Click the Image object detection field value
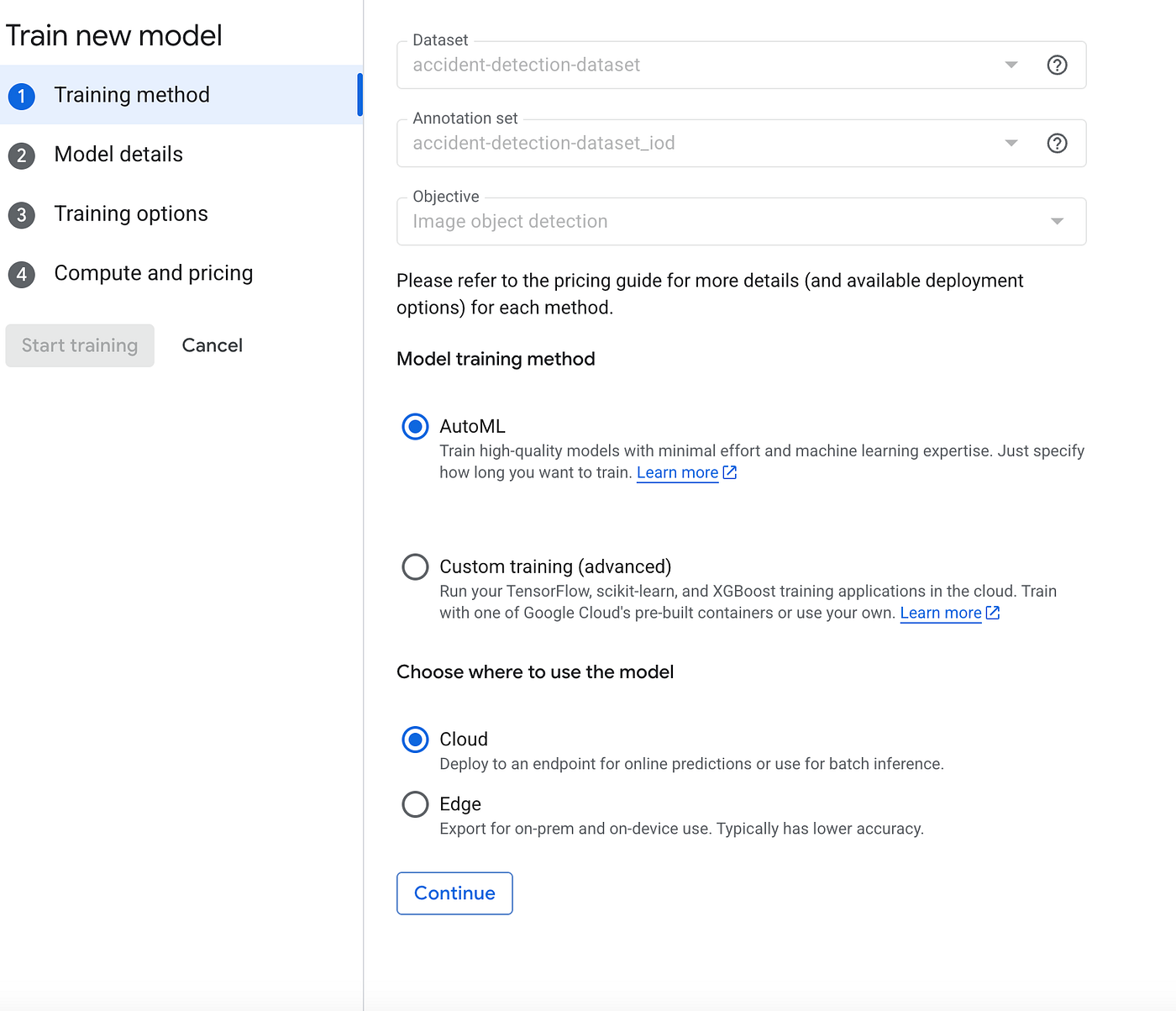 click(510, 221)
